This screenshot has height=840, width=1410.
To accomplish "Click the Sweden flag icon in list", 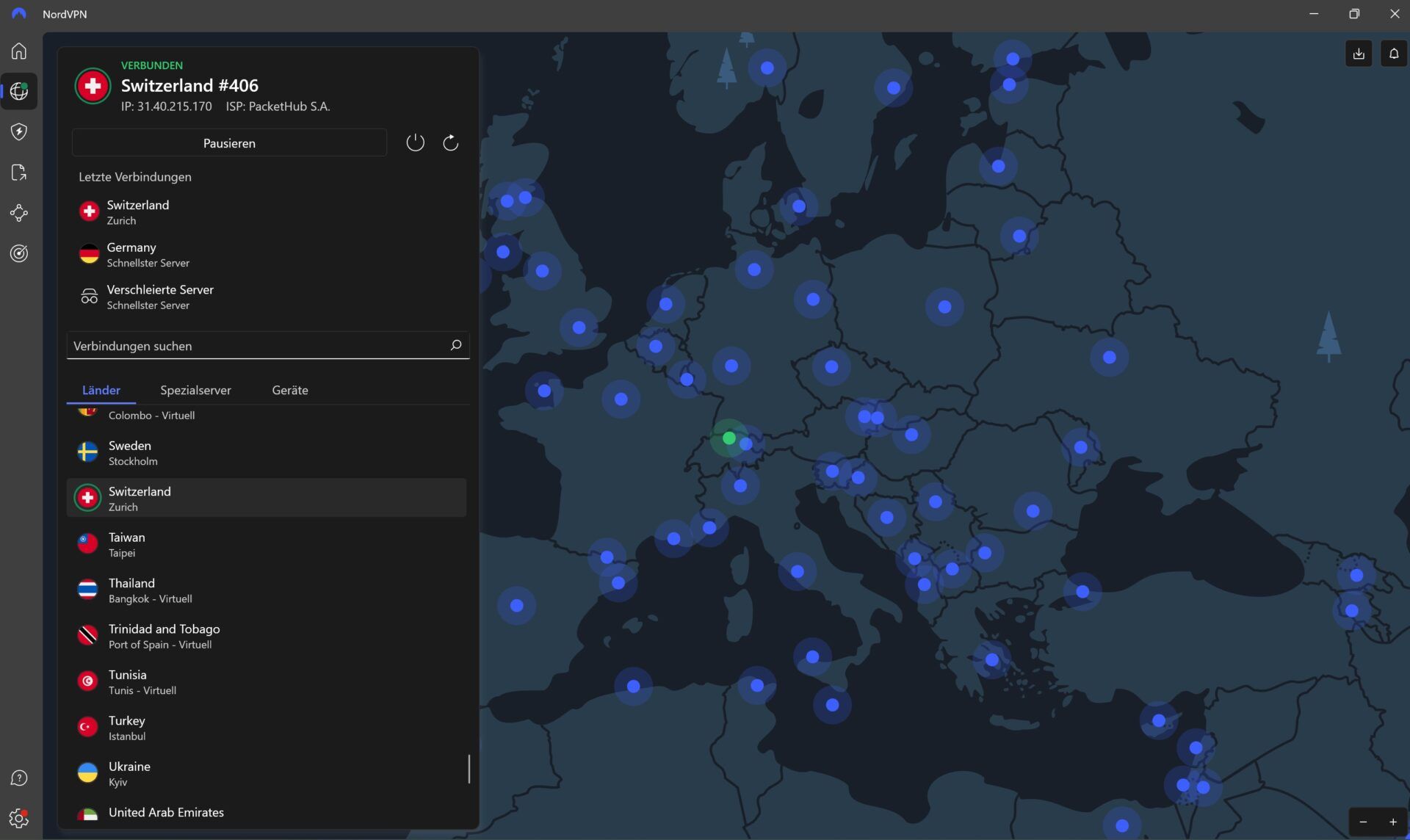I will click(x=87, y=452).
